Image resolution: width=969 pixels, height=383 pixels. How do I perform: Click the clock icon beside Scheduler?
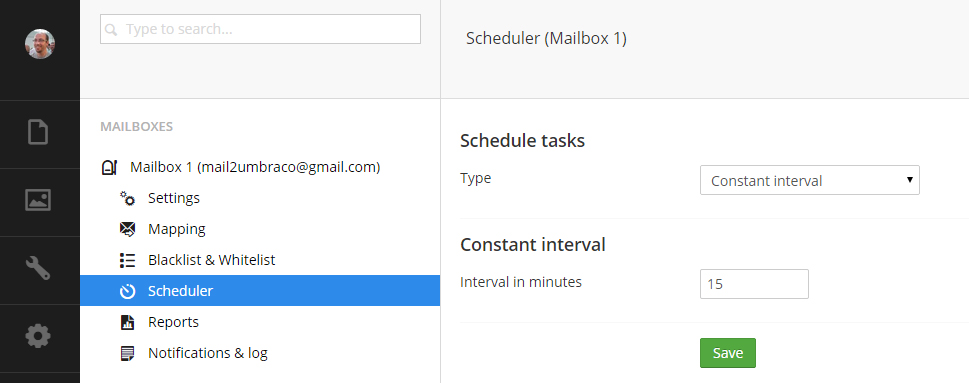pyautogui.click(x=127, y=291)
